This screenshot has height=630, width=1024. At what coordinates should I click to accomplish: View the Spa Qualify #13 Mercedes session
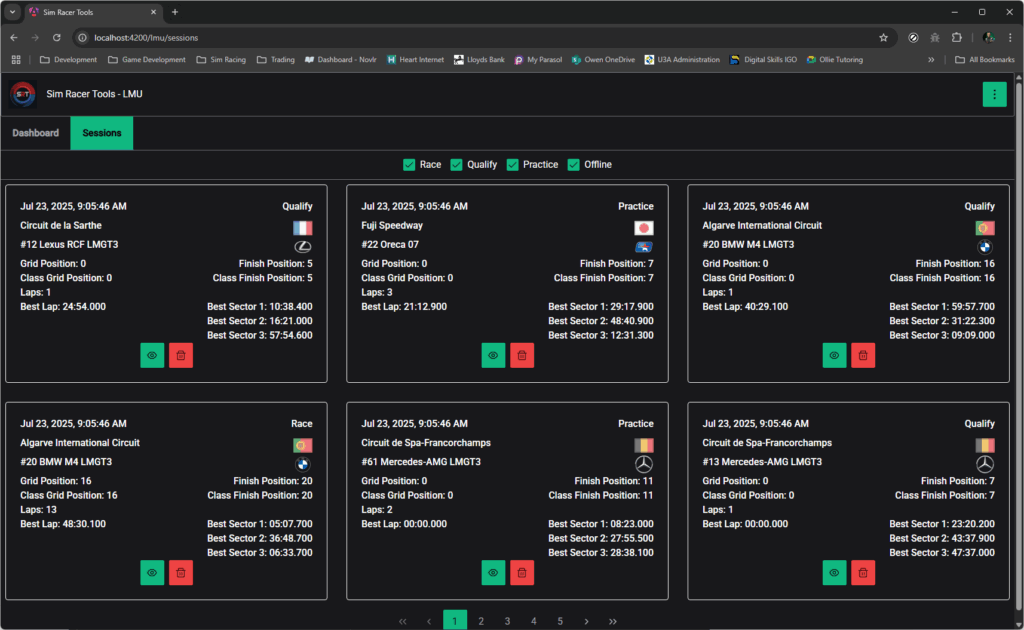pos(834,573)
